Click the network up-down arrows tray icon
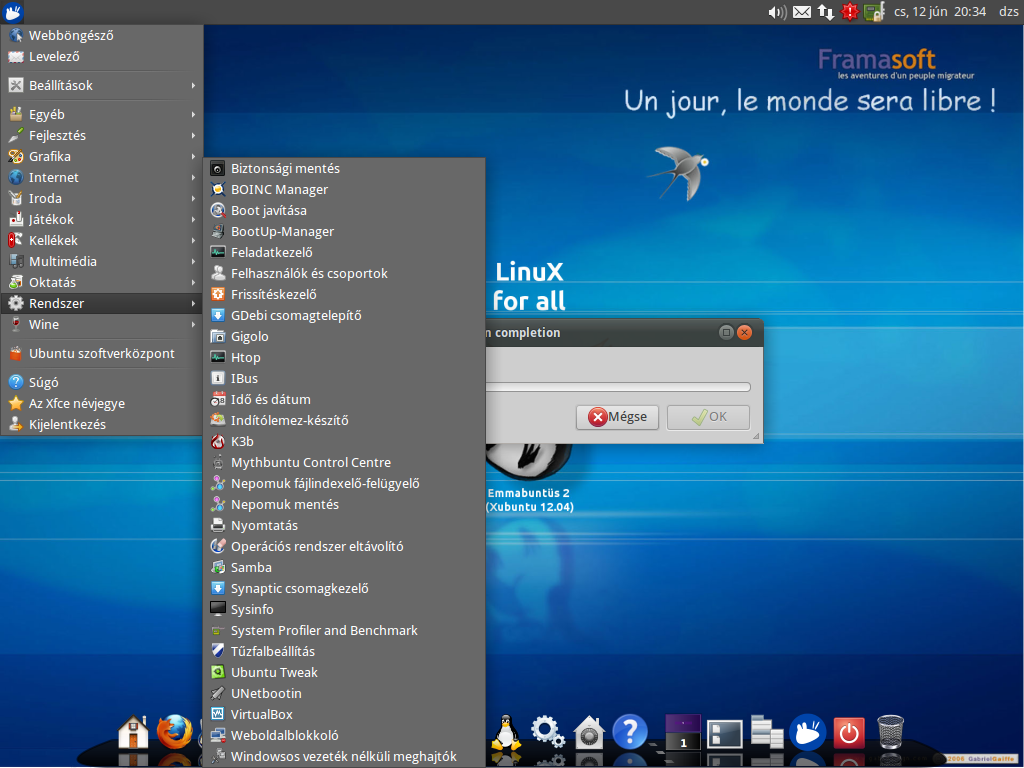This screenshot has width=1024, height=768. click(x=826, y=12)
